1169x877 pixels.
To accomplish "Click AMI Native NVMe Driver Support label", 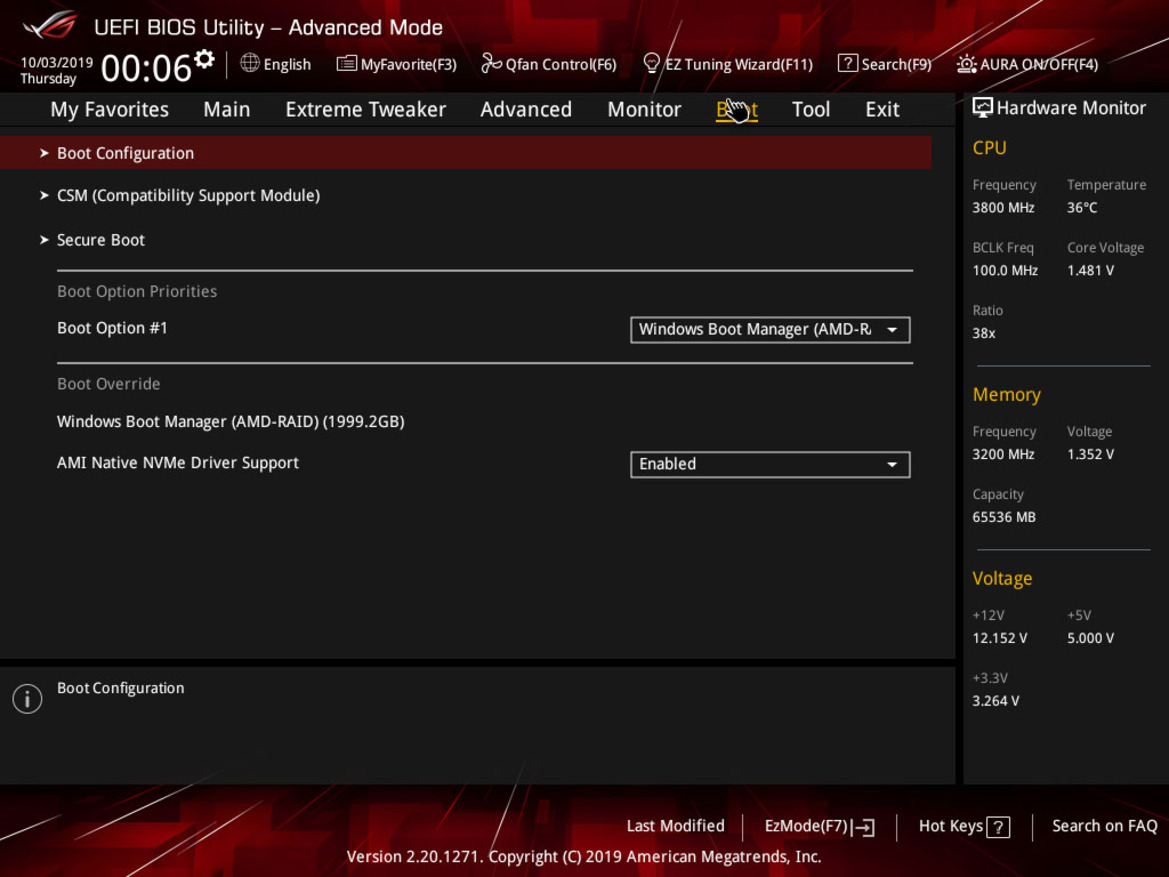I will coord(177,462).
